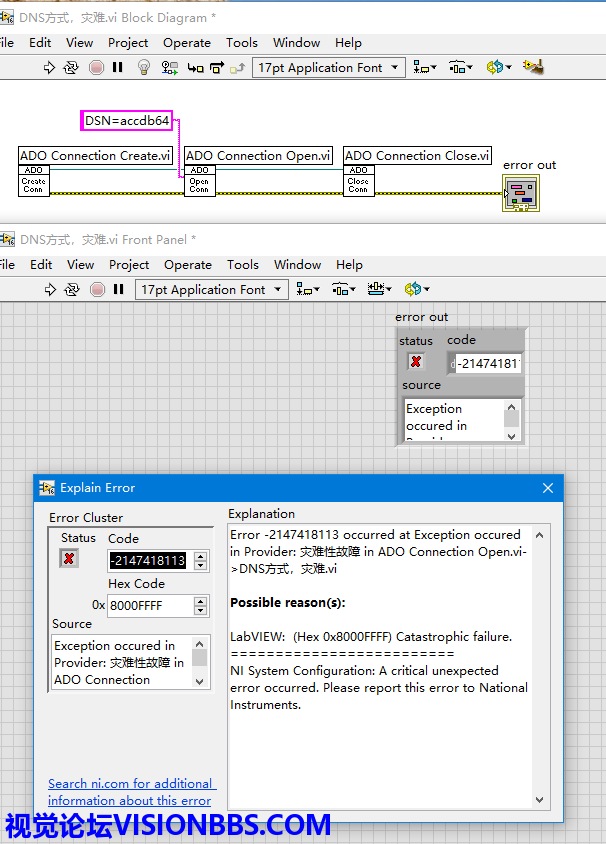This screenshot has width=606, height=844.
Task: Click ADO Connection Create.vi label
Action: pyautogui.click(x=95, y=156)
